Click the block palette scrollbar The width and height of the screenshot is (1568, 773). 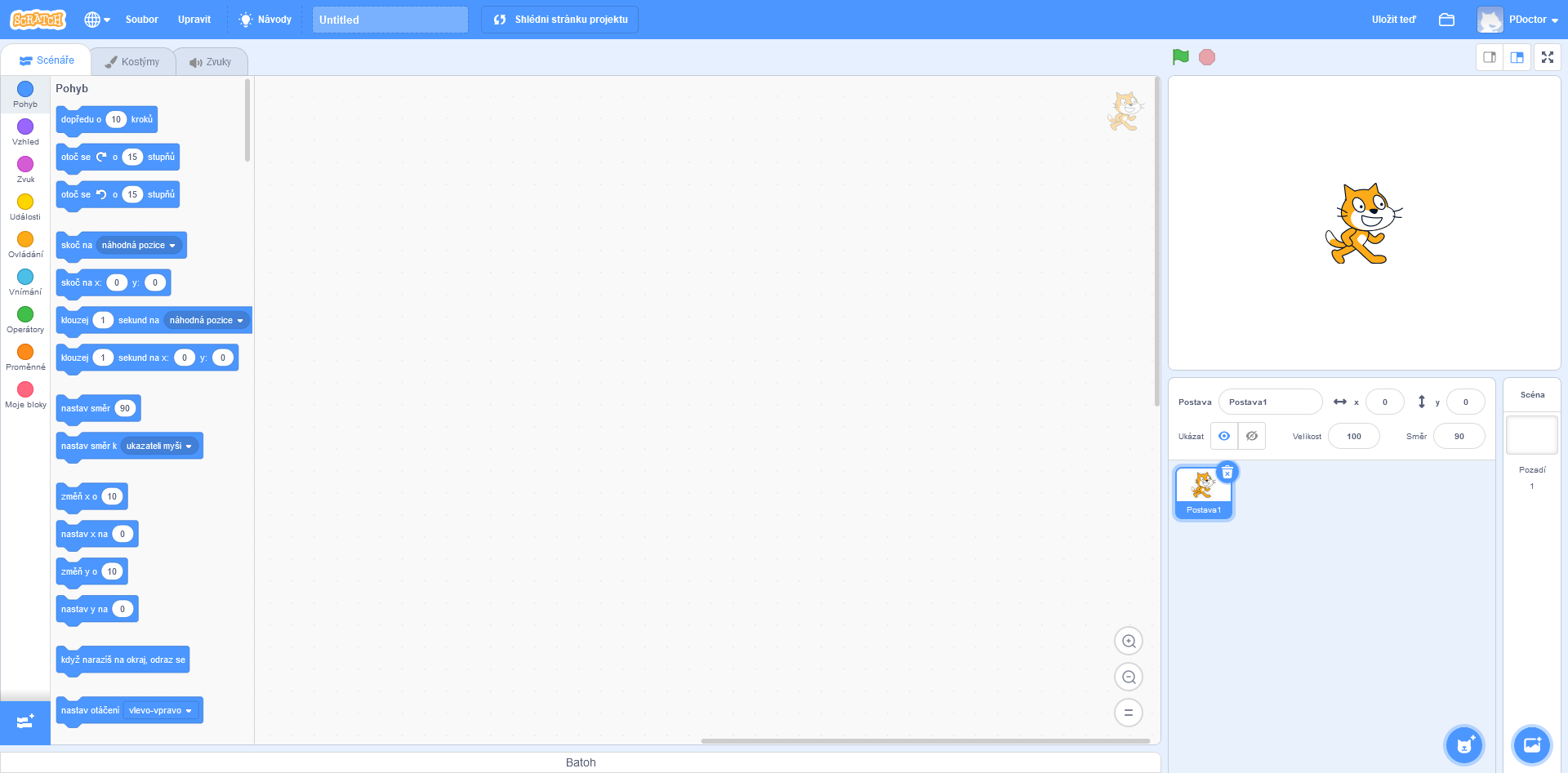(x=247, y=120)
